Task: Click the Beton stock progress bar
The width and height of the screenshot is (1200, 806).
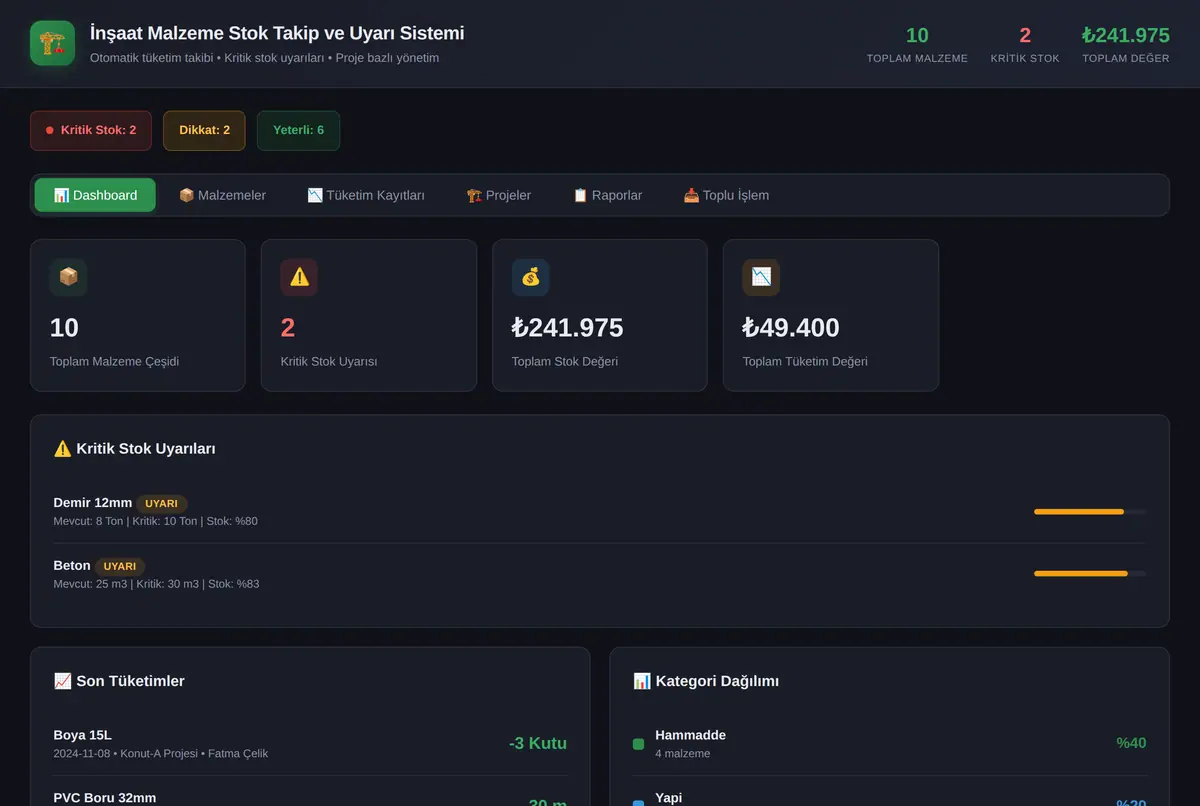Action: tap(1090, 573)
